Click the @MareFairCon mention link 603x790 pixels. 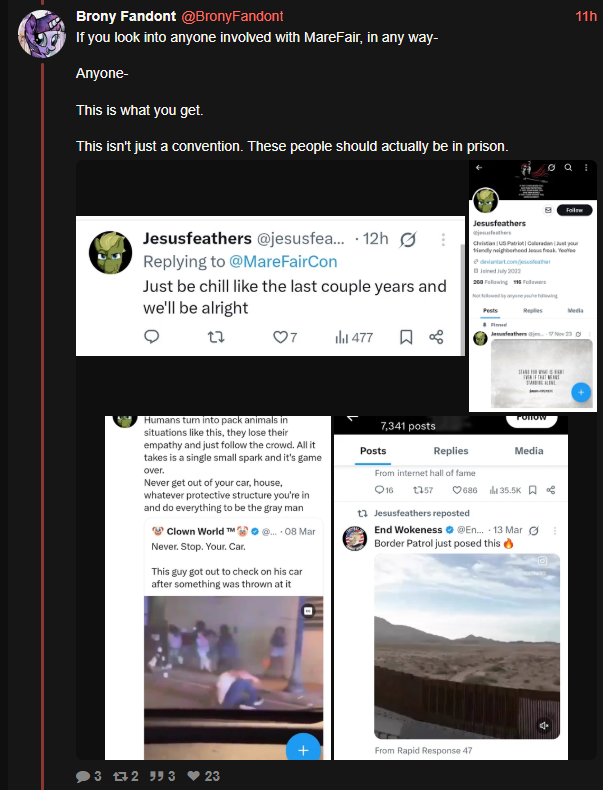[284, 262]
